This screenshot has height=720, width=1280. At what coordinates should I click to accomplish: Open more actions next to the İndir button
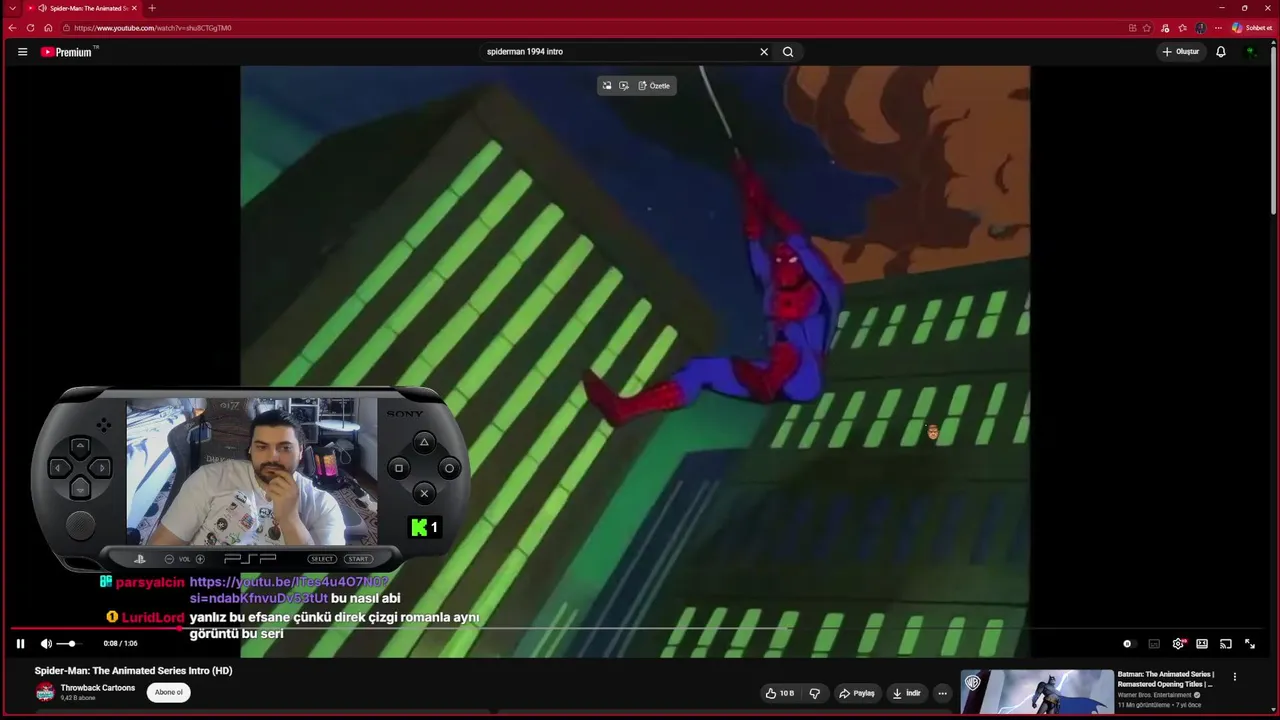pos(942,693)
